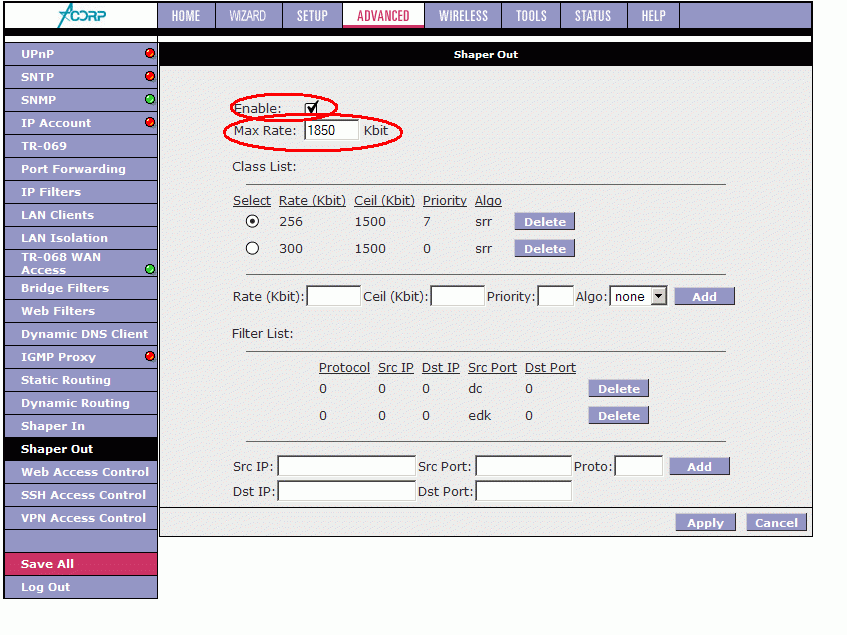Click Log Out in the sidebar
847x635 pixels.
pos(80,587)
